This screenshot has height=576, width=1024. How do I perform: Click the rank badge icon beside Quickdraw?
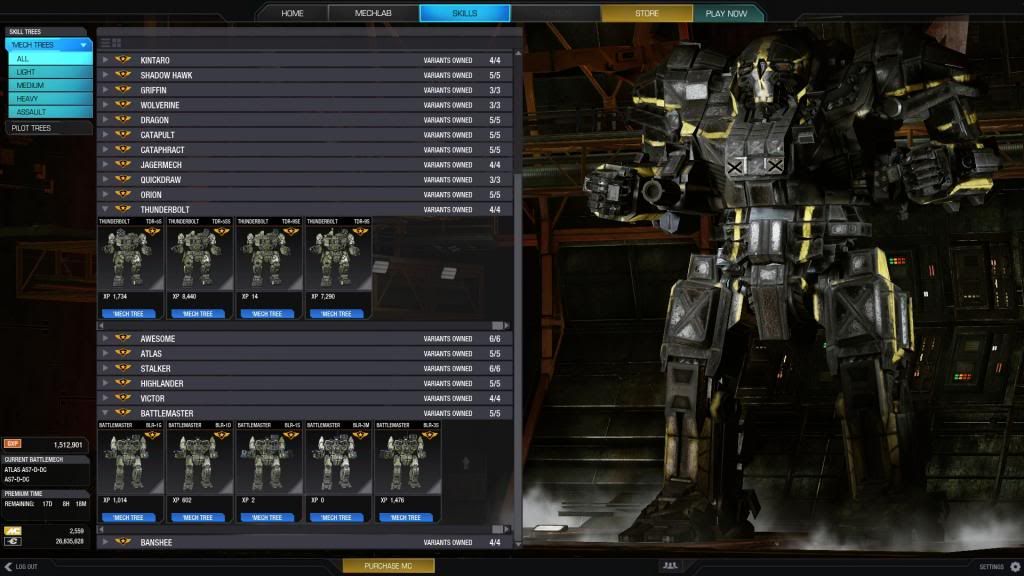(x=123, y=179)
